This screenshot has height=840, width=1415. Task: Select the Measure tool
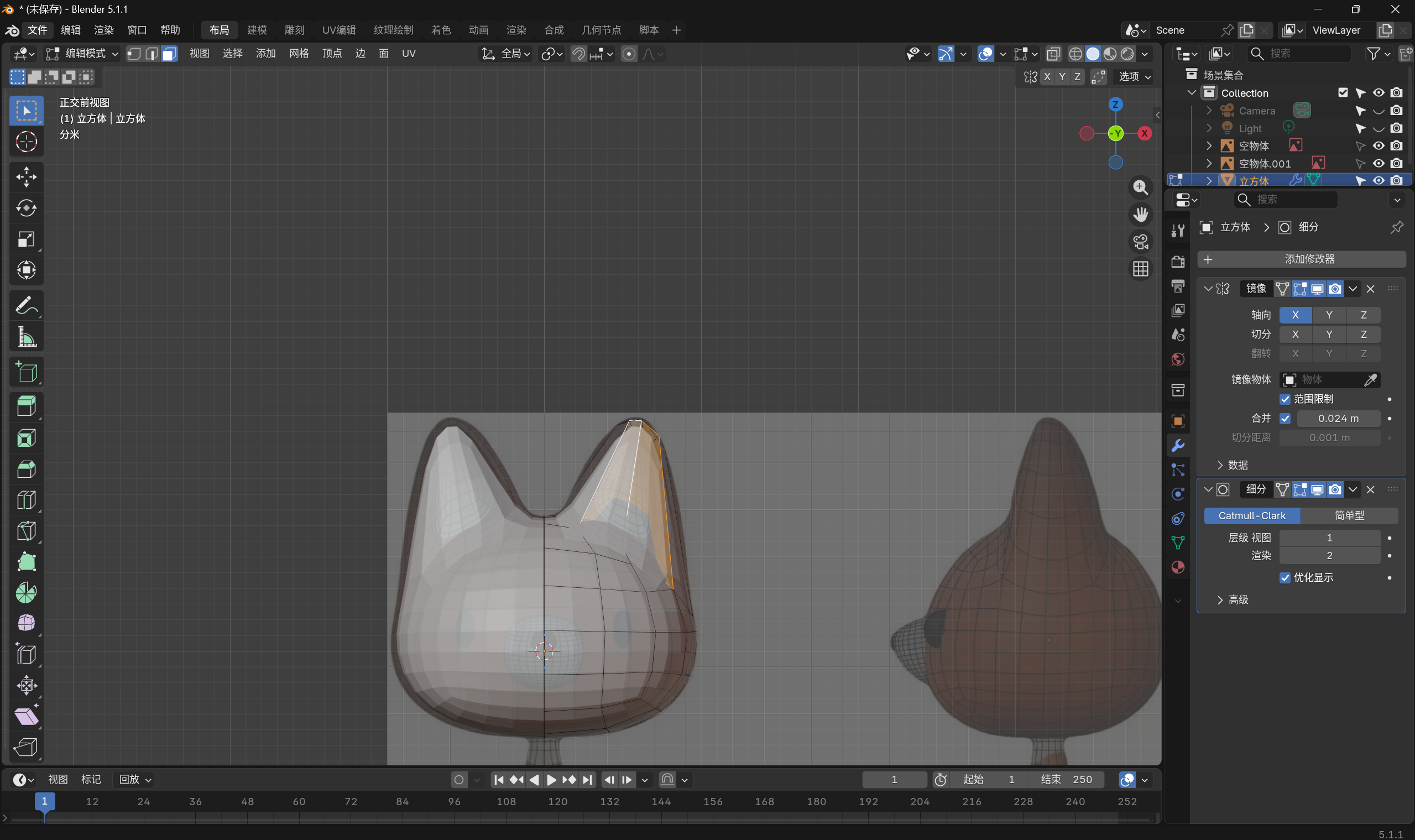(26, 337)
